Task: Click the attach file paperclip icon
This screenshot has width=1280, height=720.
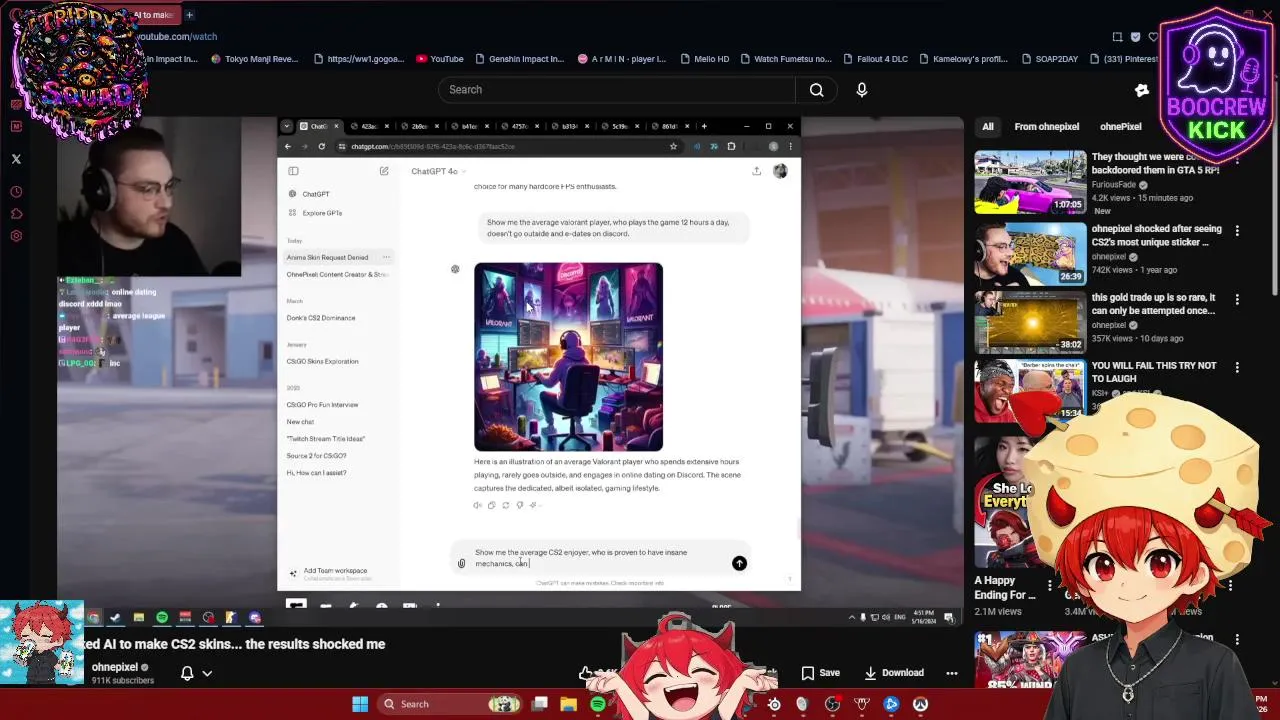Action: point(461,564)
